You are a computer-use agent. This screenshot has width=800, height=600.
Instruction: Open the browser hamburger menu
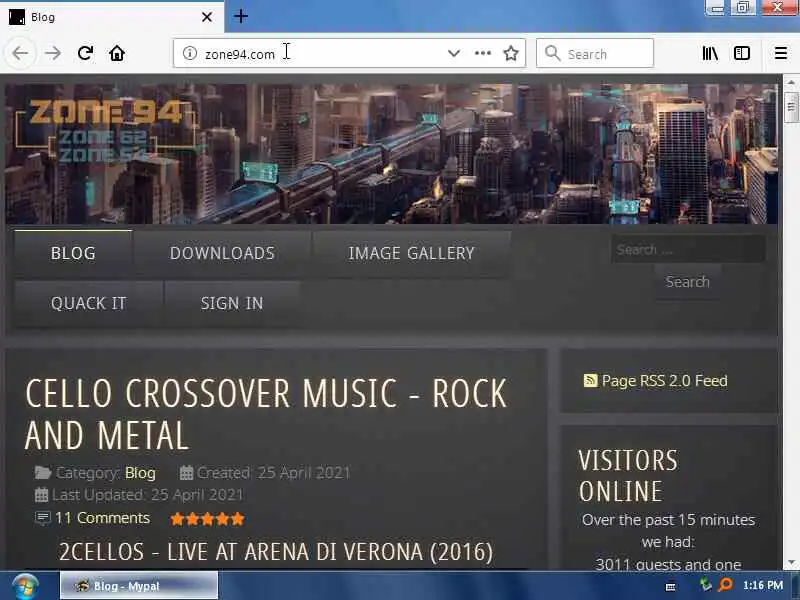(x=781, y=53)
